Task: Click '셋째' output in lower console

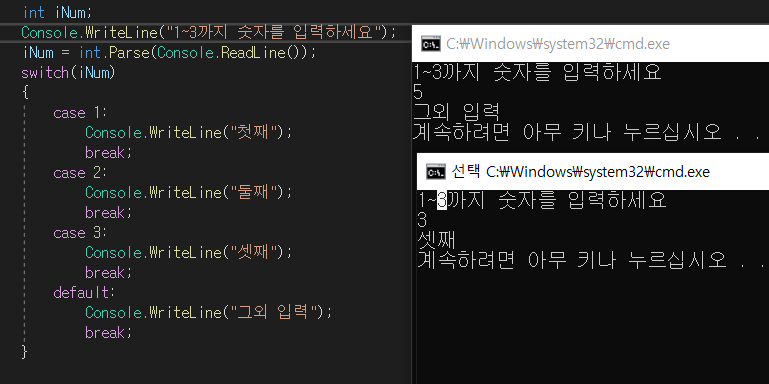Action: point(437,240)
